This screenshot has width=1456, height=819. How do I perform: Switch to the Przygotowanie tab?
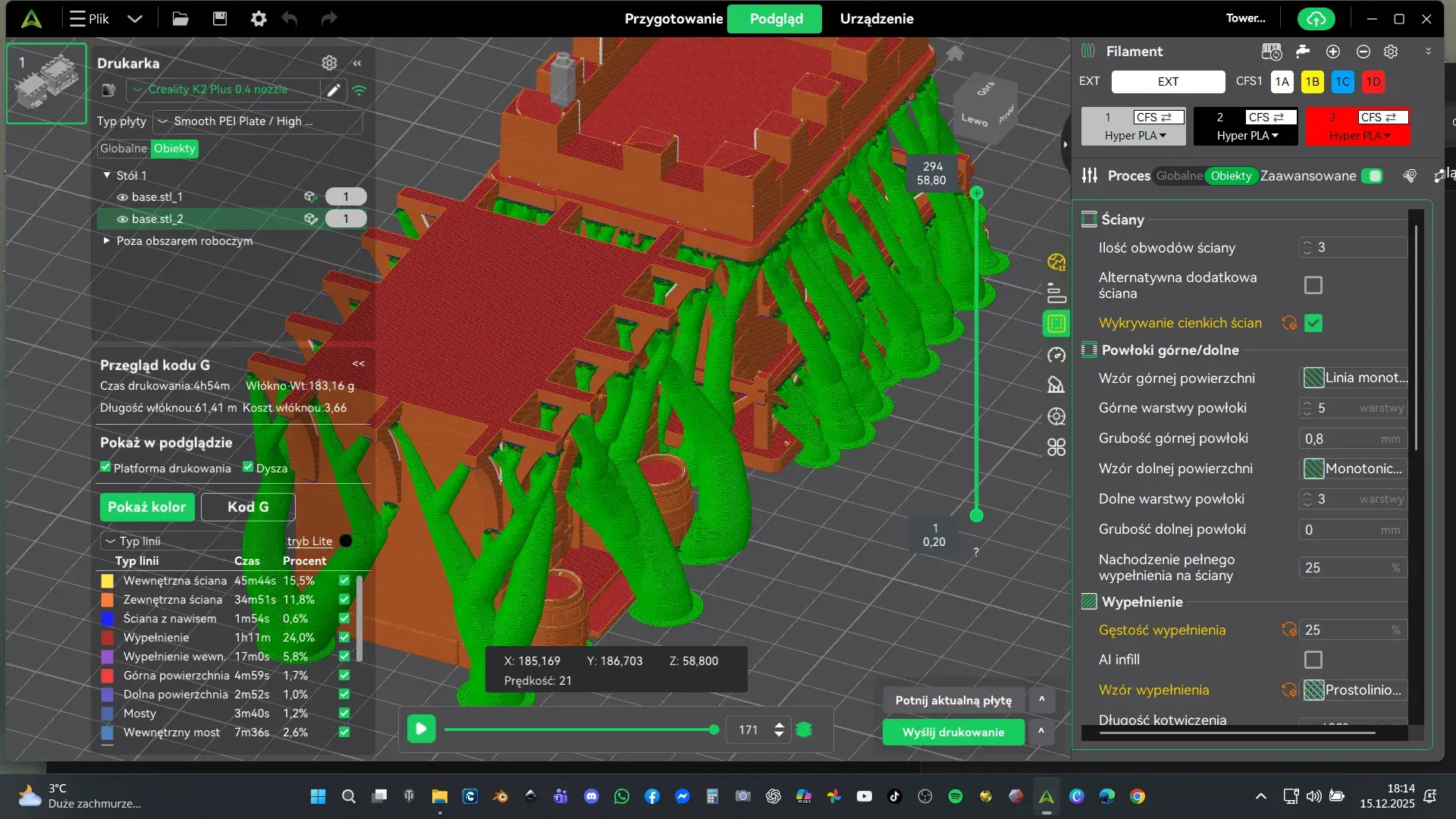tap(673, 19)
